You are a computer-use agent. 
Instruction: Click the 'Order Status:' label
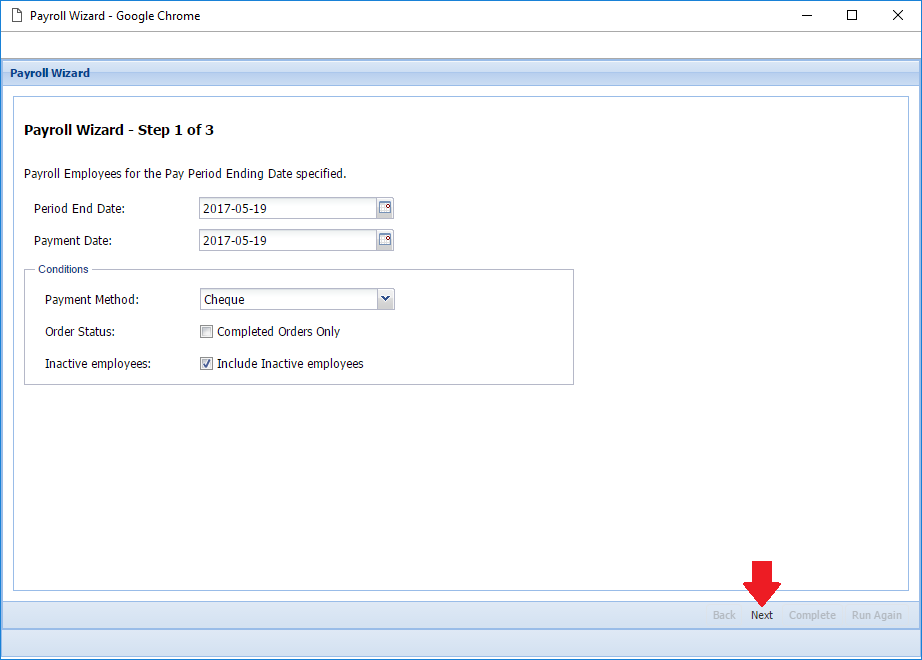coord(80,332)
